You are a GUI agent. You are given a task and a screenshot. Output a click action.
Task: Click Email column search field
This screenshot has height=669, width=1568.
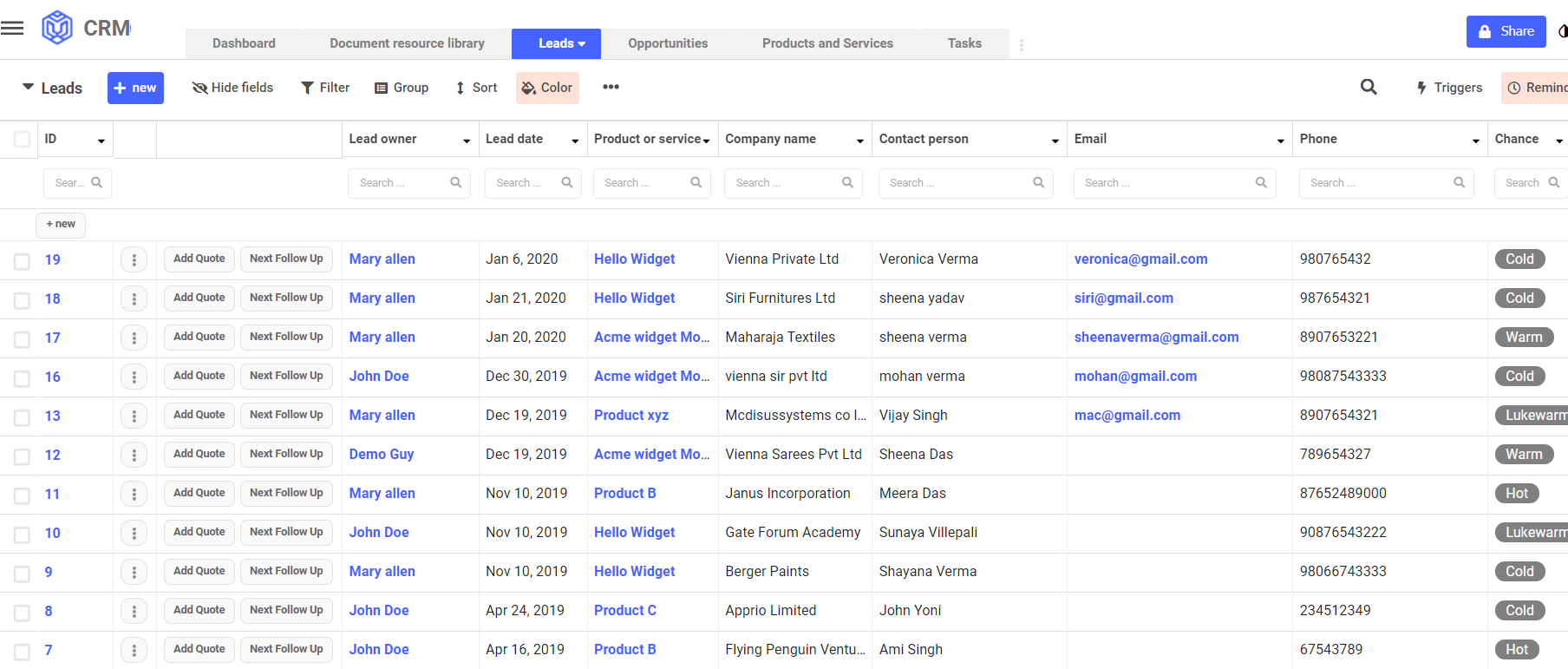click(x=1175, y=183)
